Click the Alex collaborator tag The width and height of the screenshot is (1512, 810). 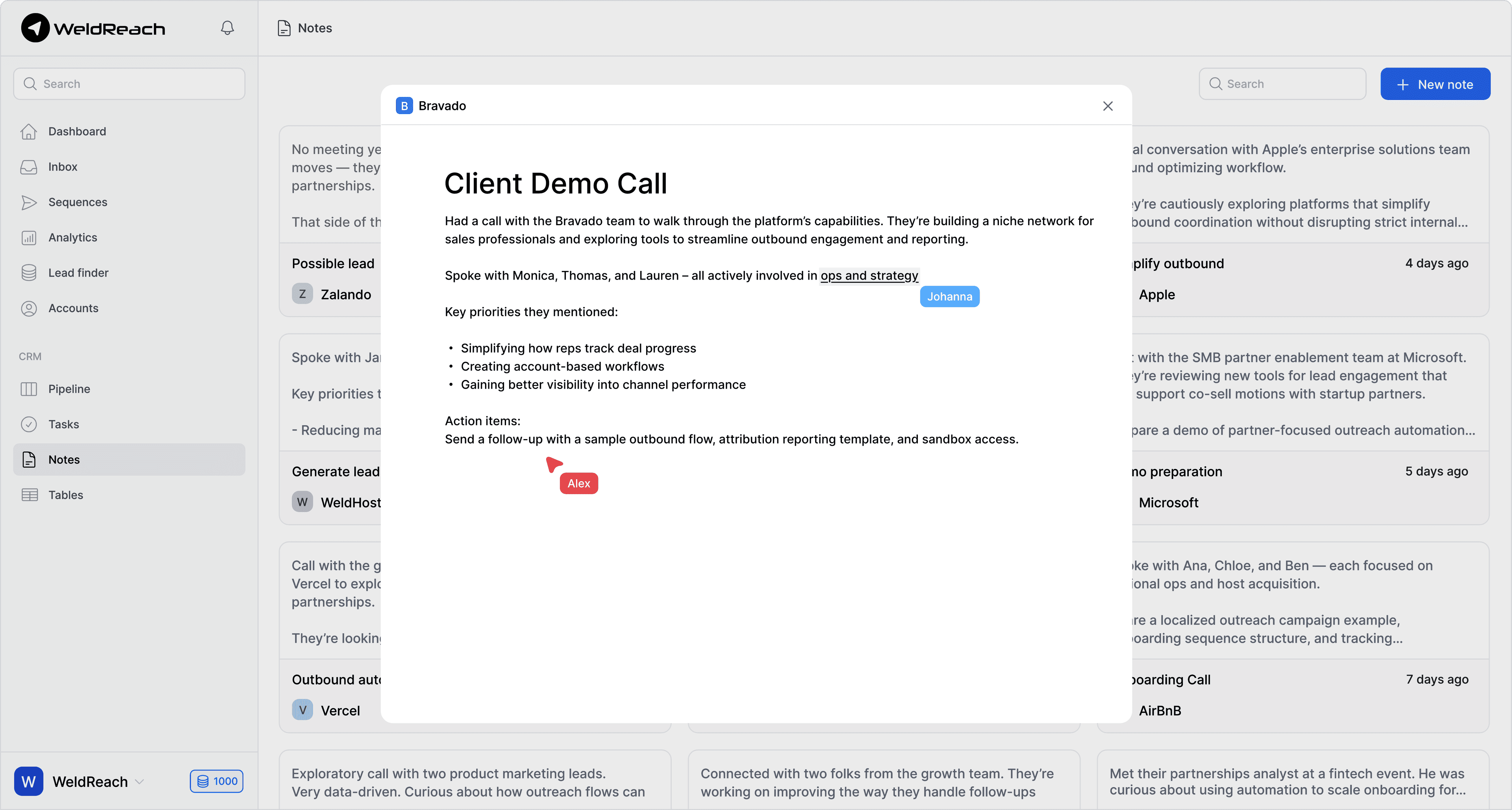click(x=578, y=483)
